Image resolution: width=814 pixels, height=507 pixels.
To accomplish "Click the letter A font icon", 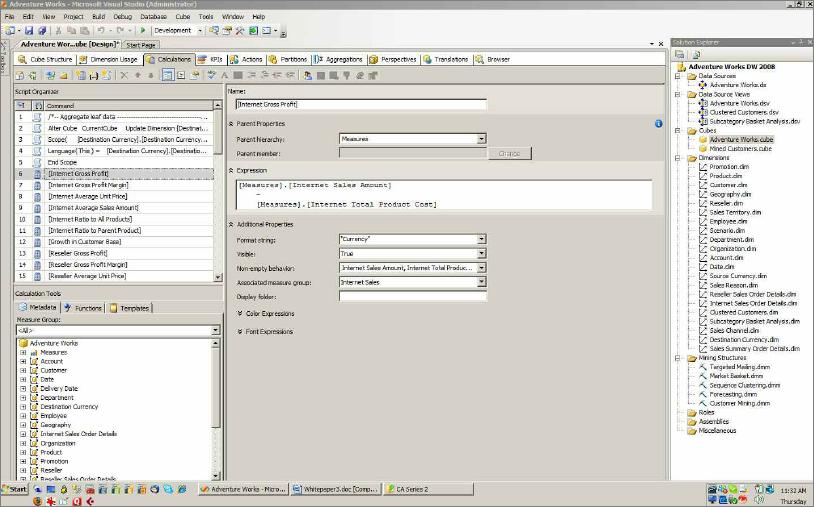I will point(225,76).
